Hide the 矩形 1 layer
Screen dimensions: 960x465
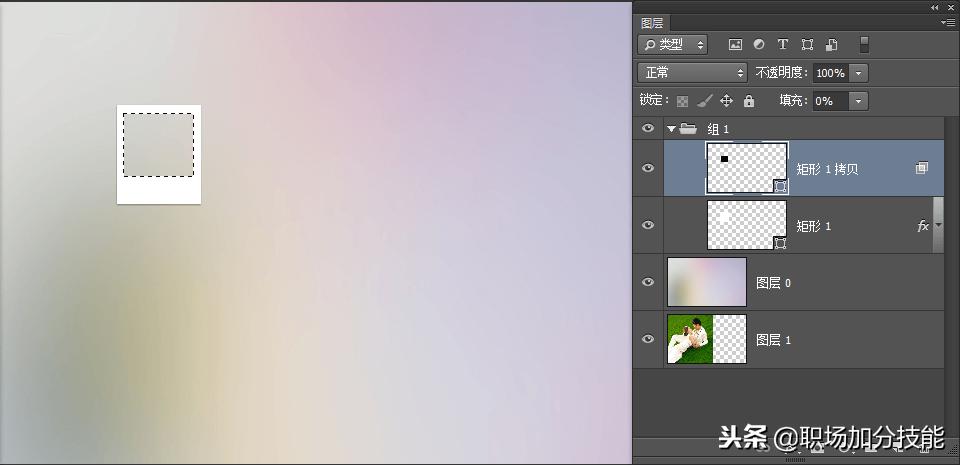tap(648, 225)
